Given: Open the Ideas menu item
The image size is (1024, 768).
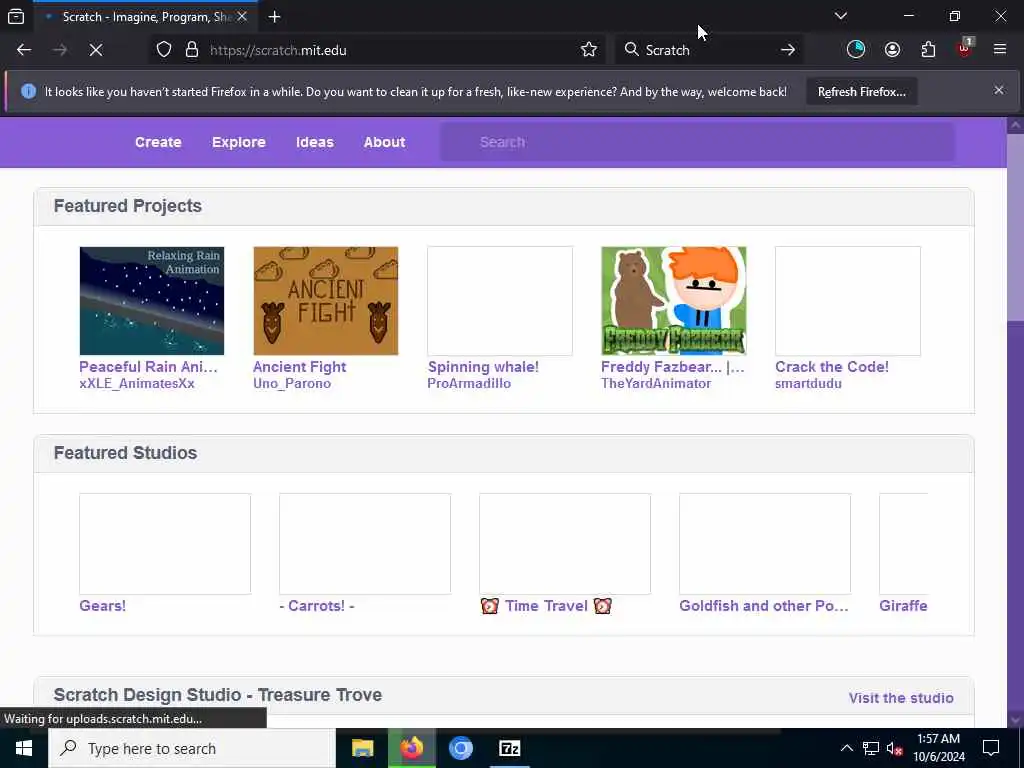Looking at the screenshot, I should pos(315,142).
